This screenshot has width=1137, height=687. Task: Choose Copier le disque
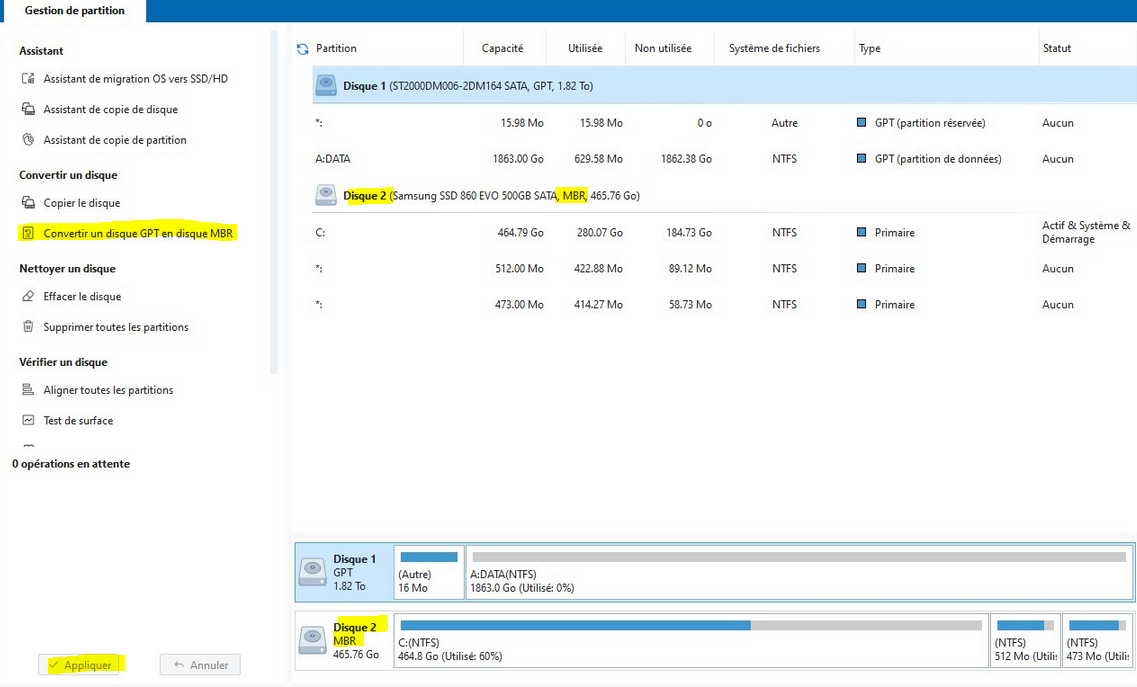pos(82,202)
